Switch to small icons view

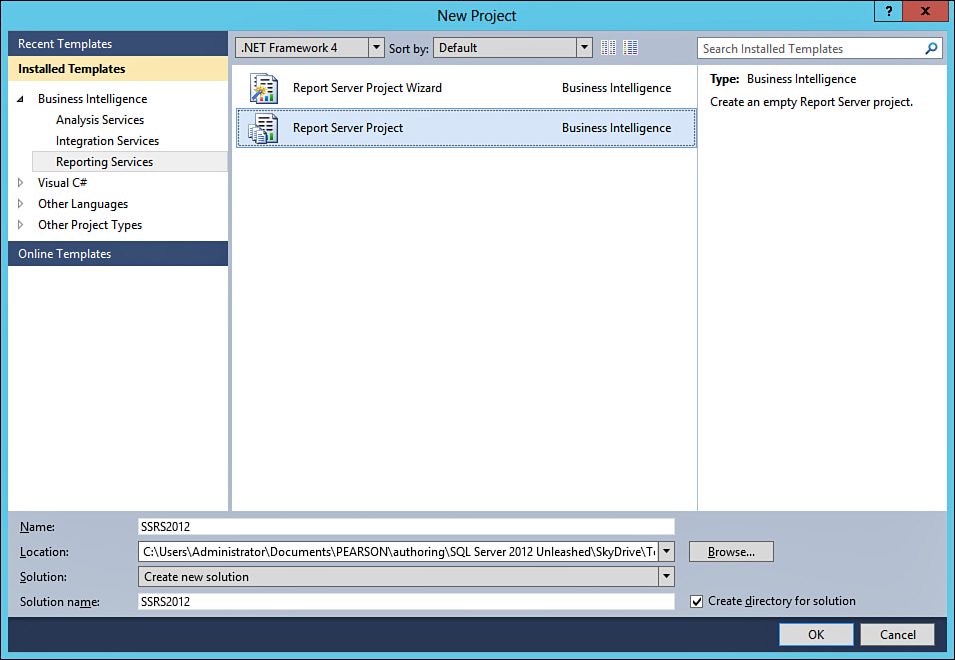[x=609, y=48]
